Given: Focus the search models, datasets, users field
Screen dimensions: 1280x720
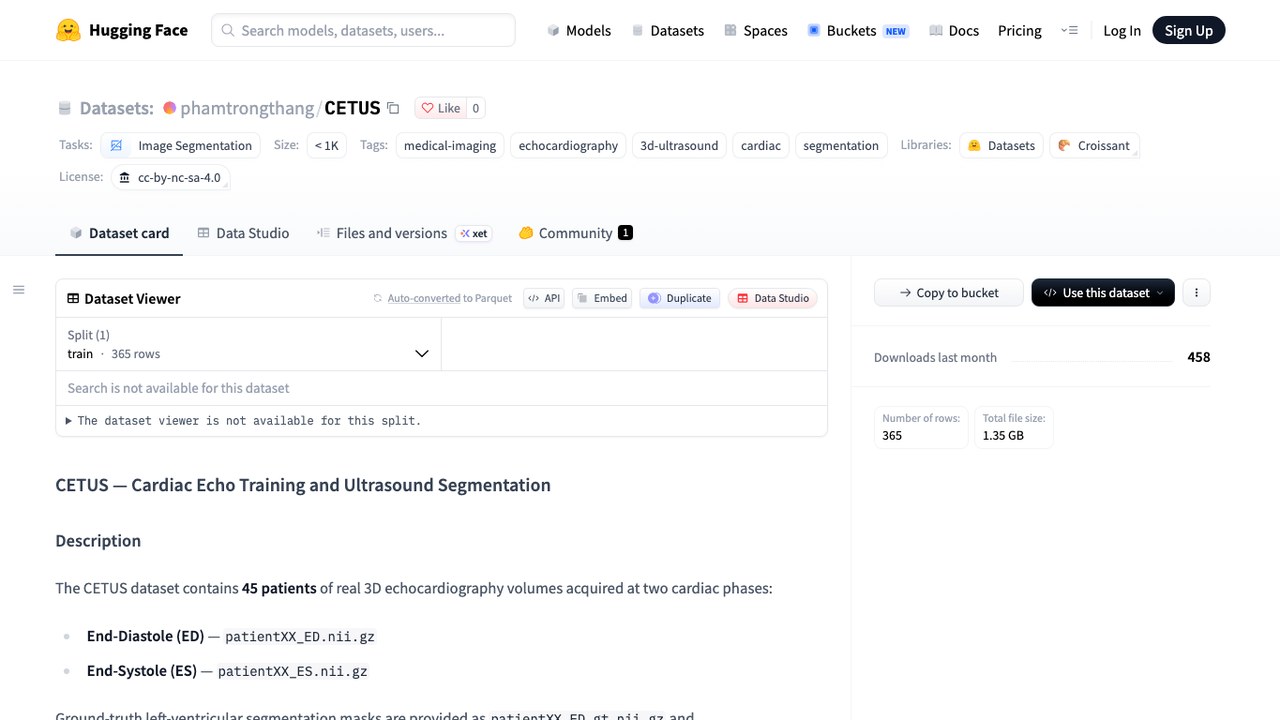Looking at the screenshot, I should coord(363,30).
